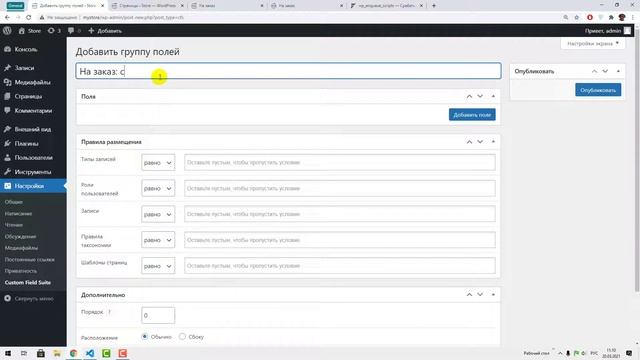This screenshot has width=640, height=360.
Task: Open Внешний вид in the sidebar
Action: coord(32,129)
